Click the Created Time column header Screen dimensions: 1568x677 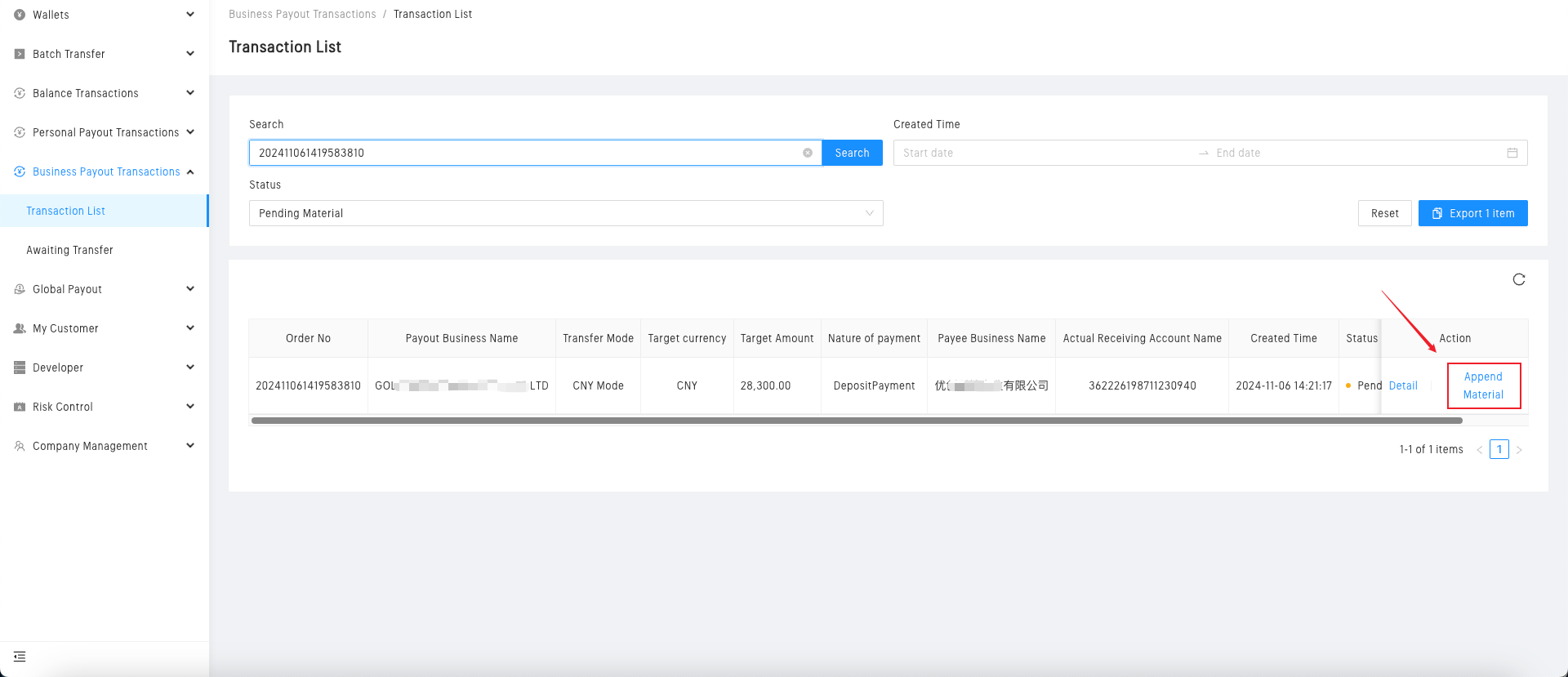(x=1283, y=338)
